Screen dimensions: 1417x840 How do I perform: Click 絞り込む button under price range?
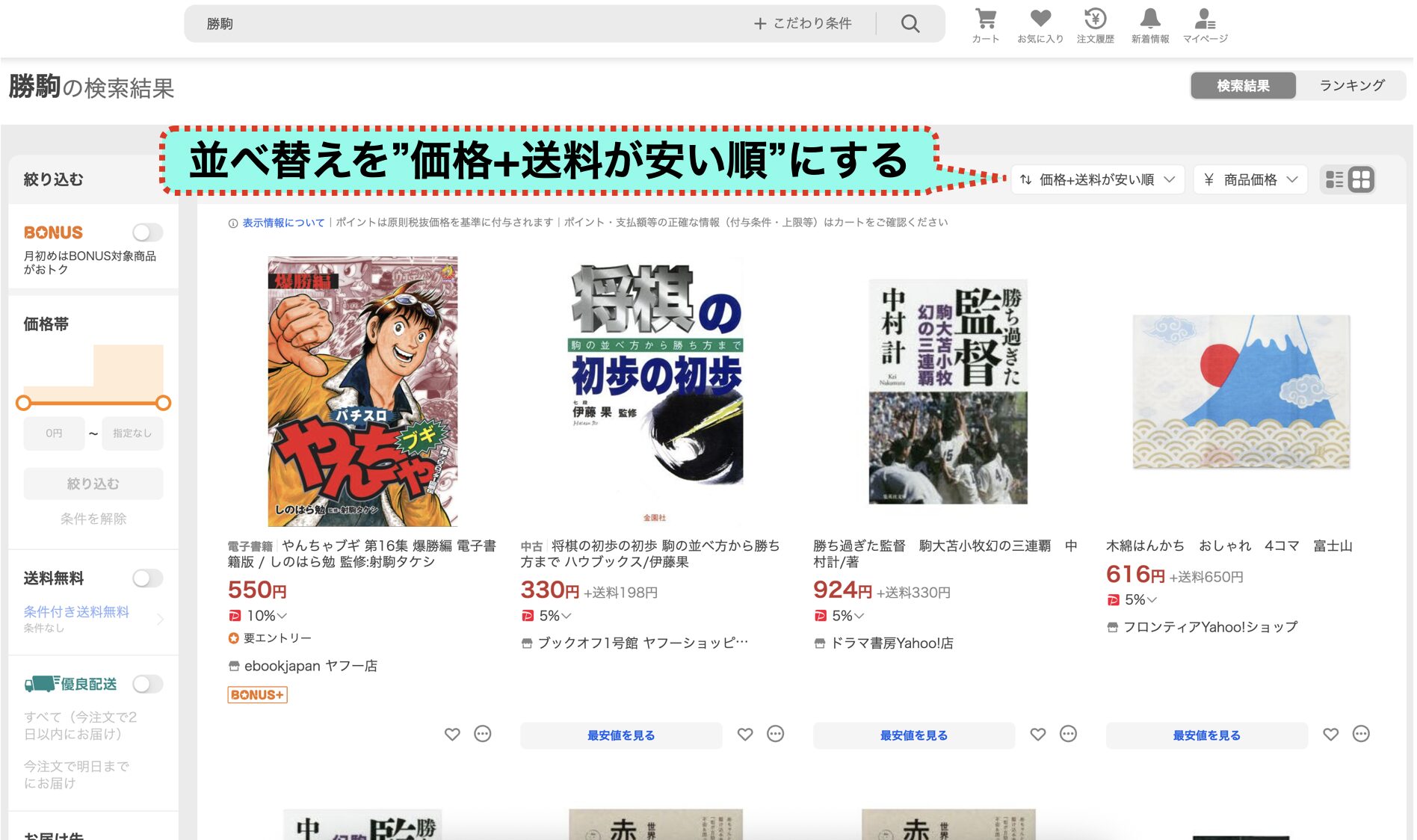(93, 484)
